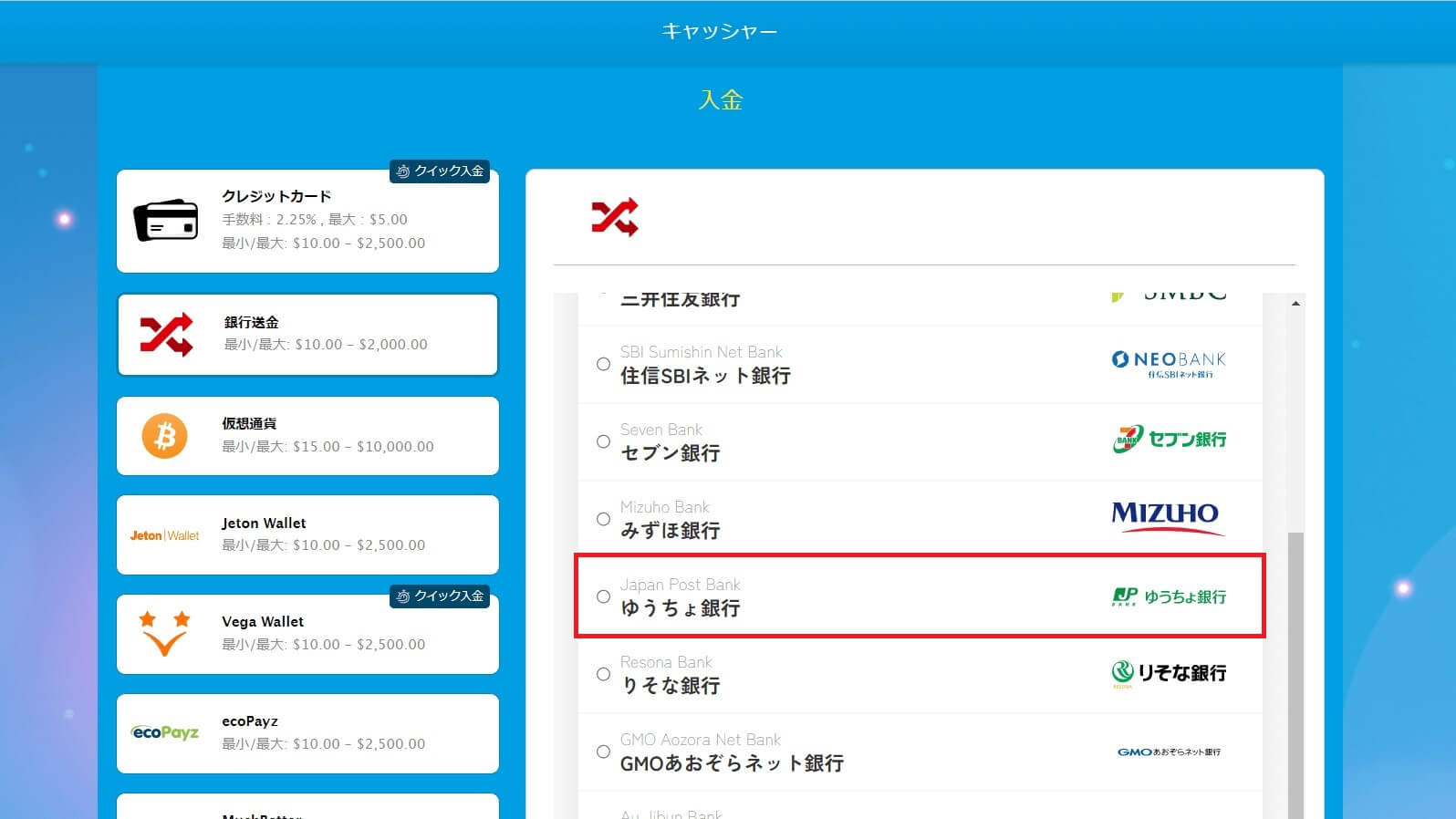
Task: Click the Resona Bank logo
Action: coord(1169,673)
